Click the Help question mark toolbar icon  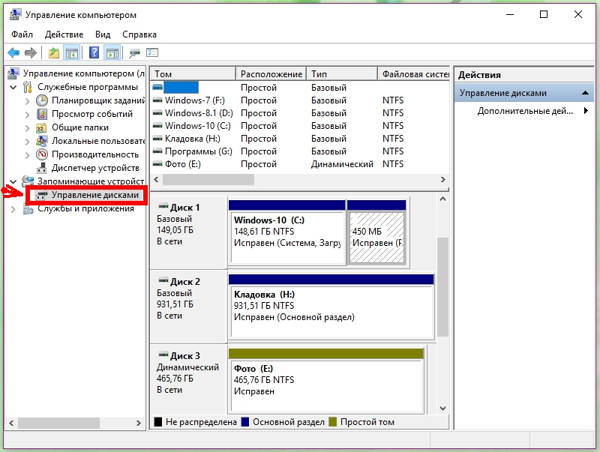(x=94, y=52)
